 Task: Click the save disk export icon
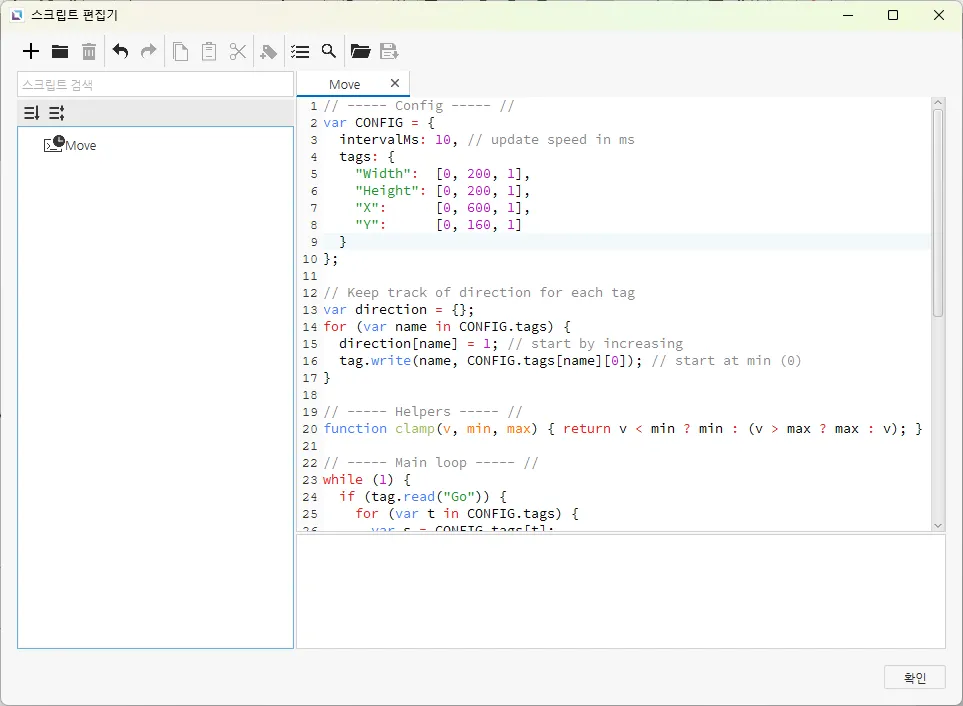[389, 51]
